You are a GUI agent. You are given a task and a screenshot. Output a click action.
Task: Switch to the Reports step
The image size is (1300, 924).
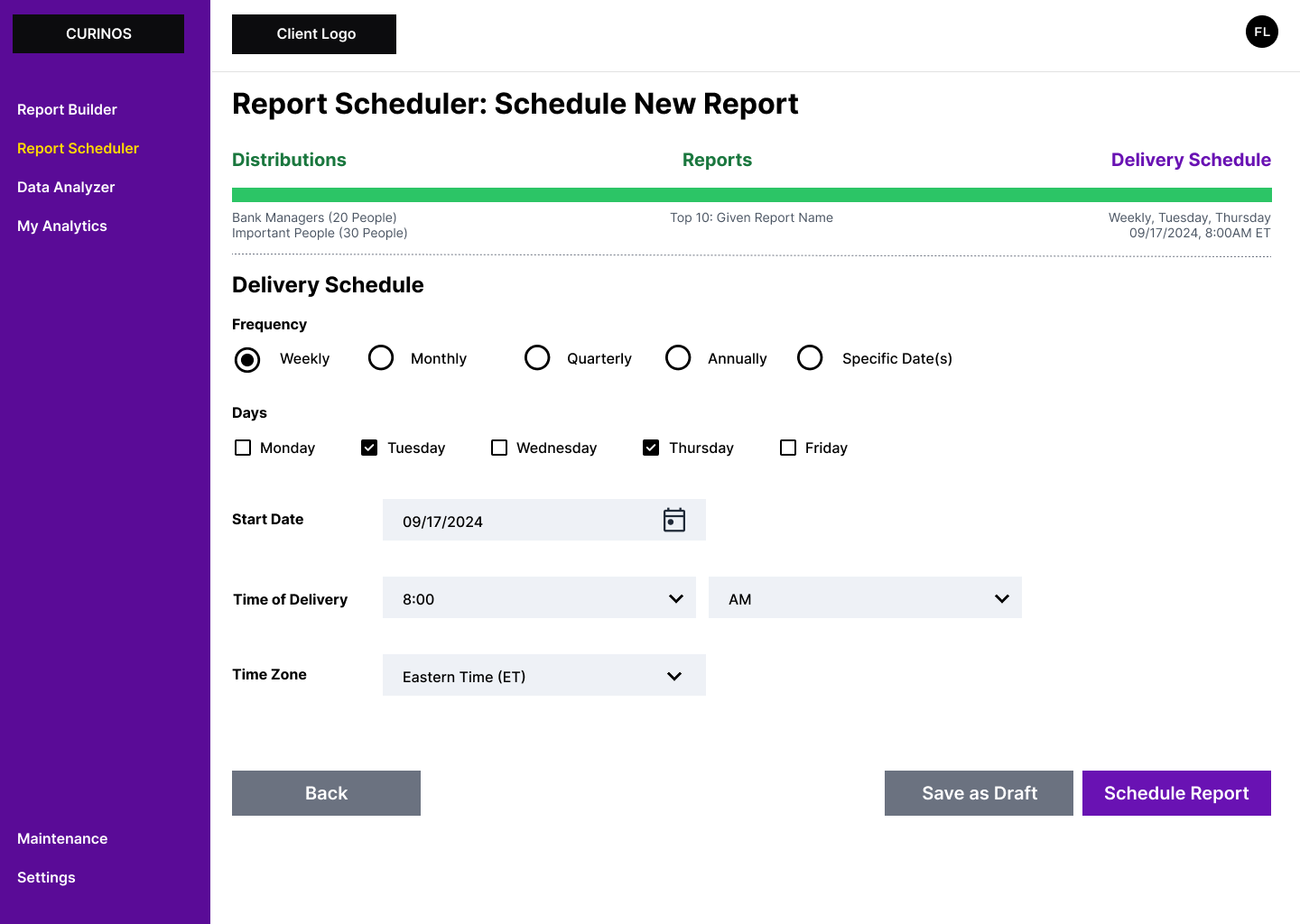(717, 160)
